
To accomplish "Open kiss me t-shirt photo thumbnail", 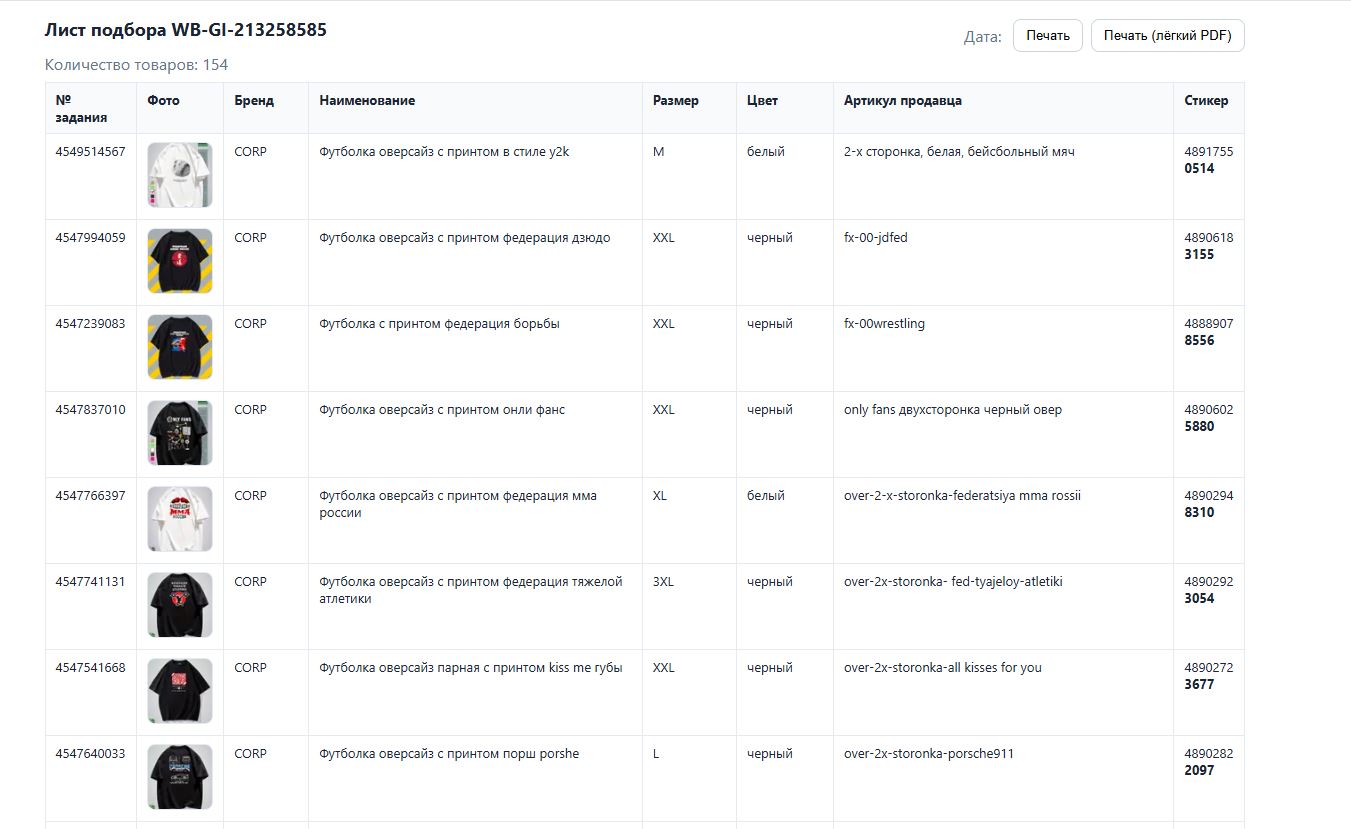I will click(x=180, y=691).
